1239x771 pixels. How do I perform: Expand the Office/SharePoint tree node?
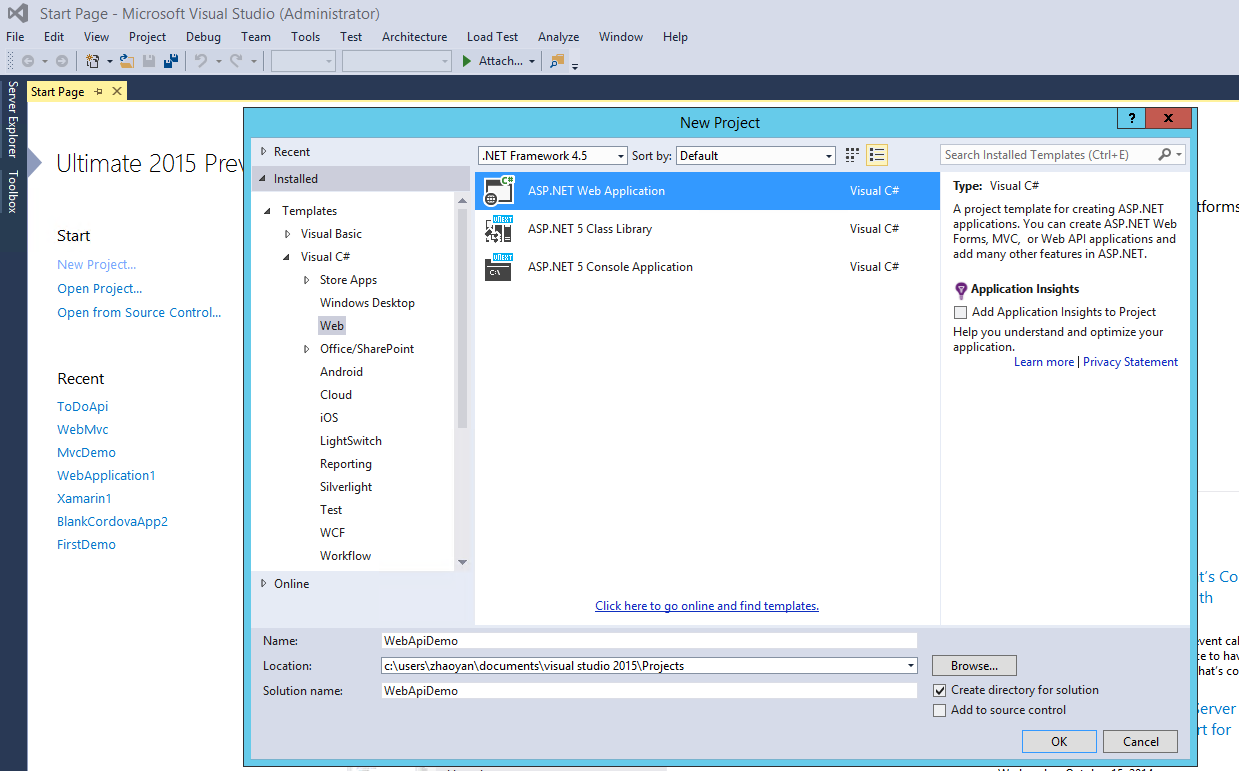tap(307, 349)
